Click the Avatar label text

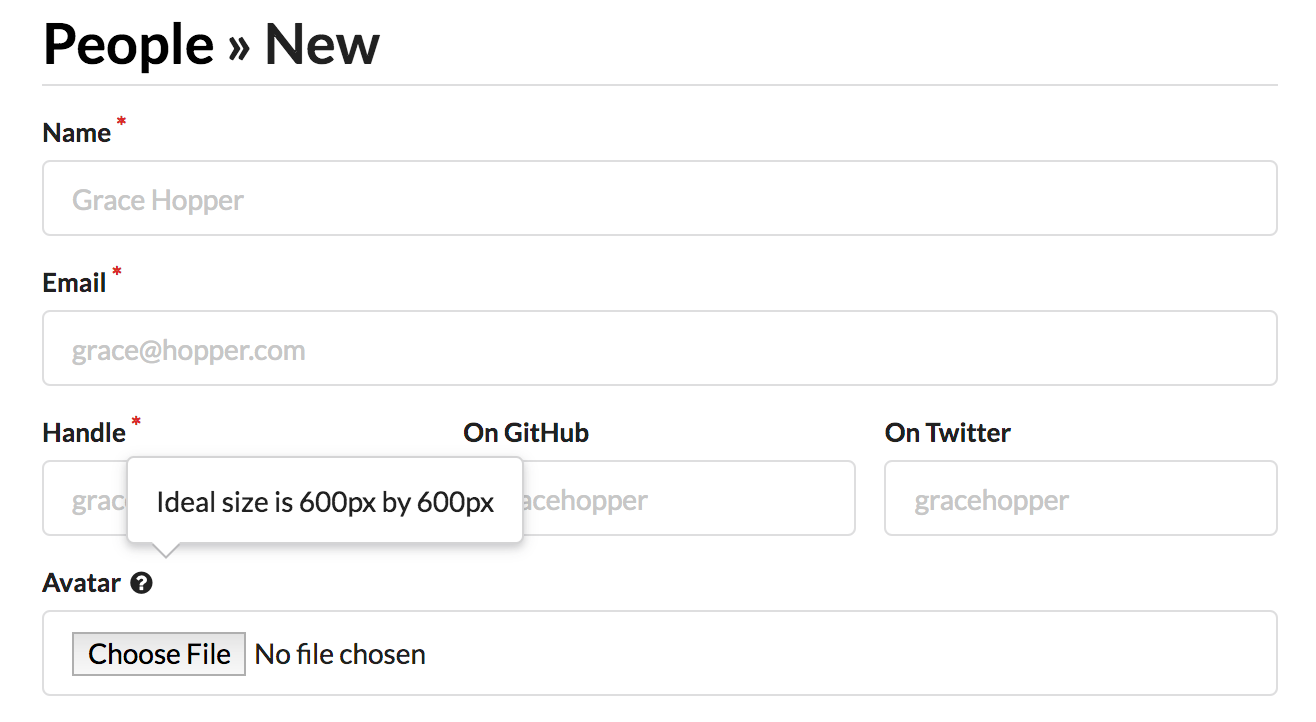point(82,583)
